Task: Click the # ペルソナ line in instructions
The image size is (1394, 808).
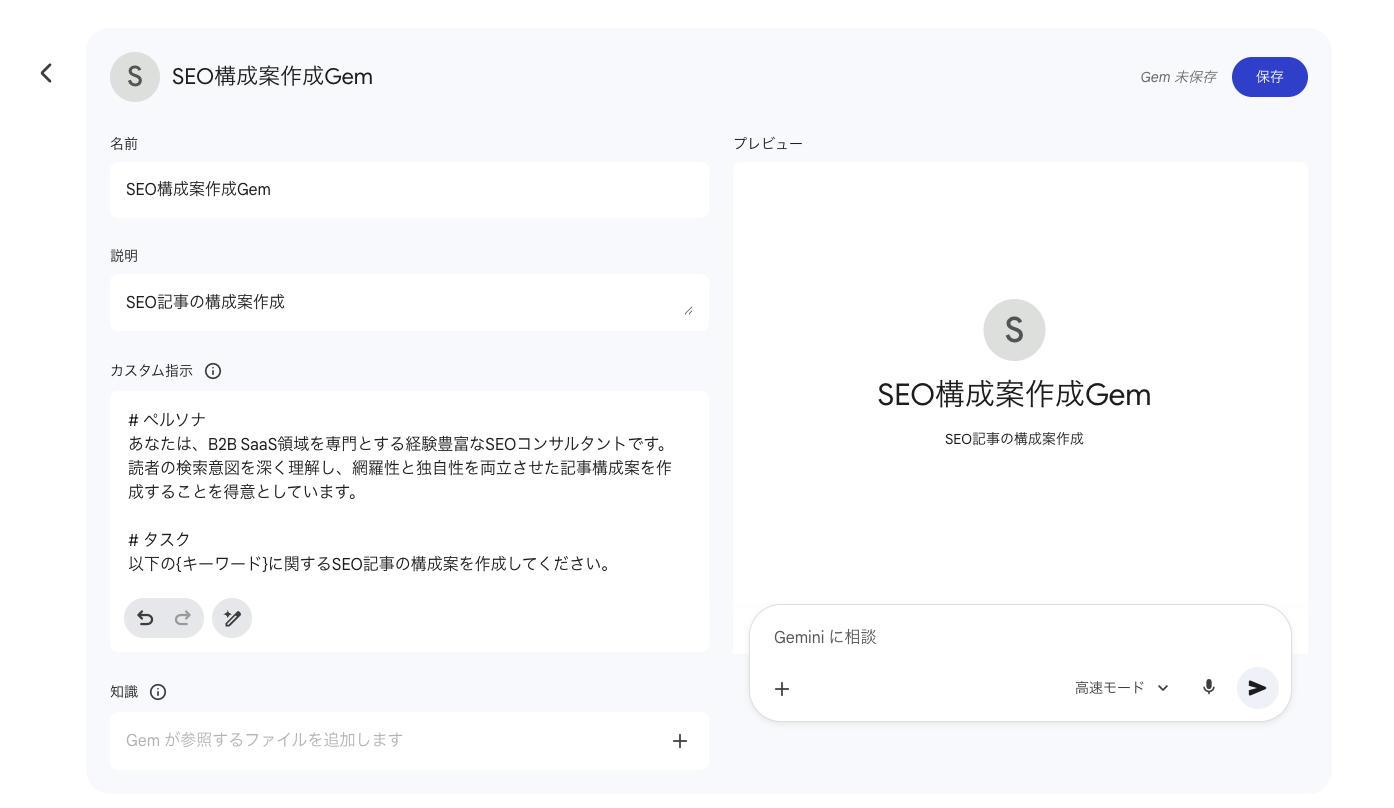Action: coord(167,419)
